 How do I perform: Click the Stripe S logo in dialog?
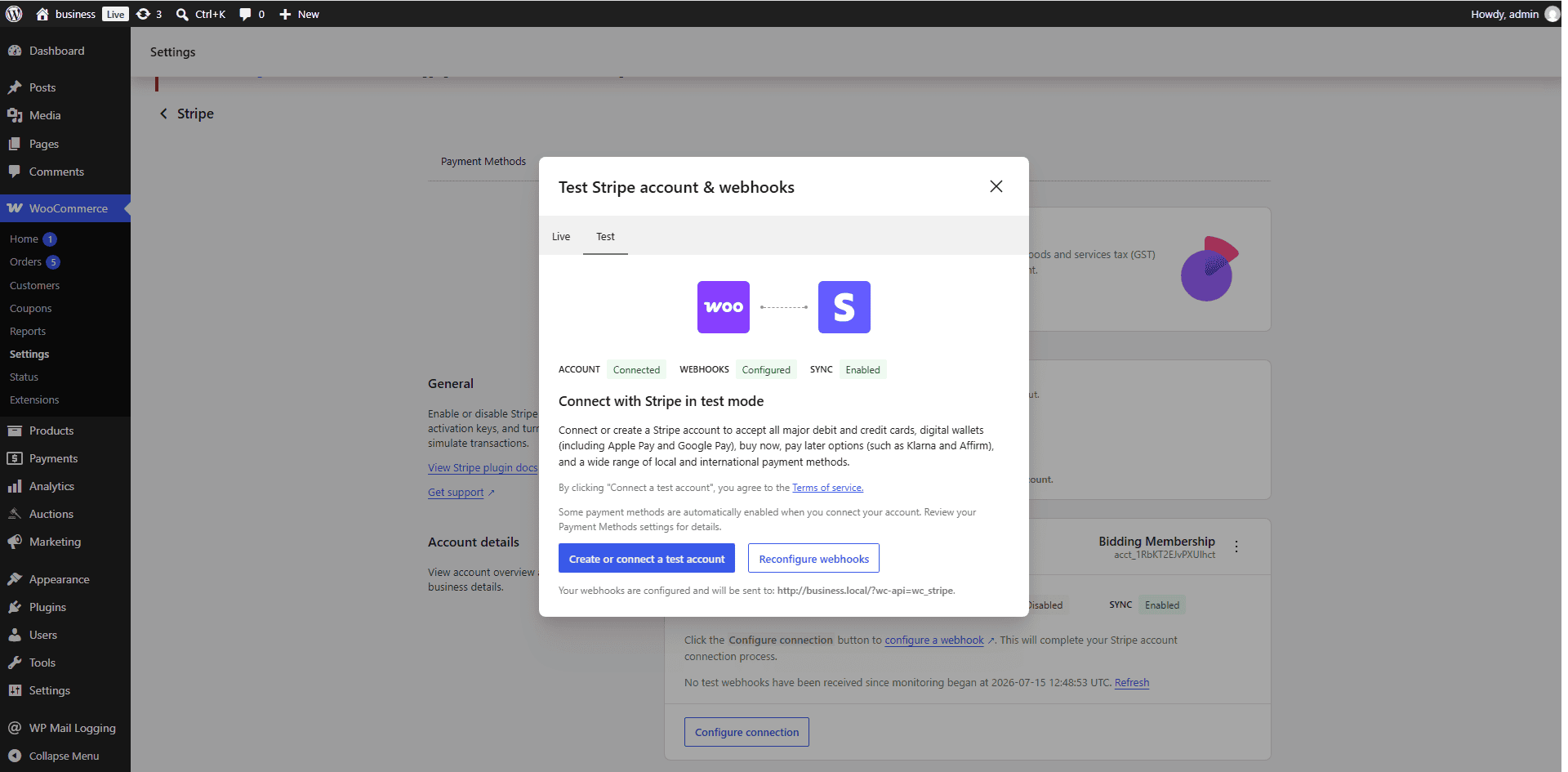pos(844,307)
